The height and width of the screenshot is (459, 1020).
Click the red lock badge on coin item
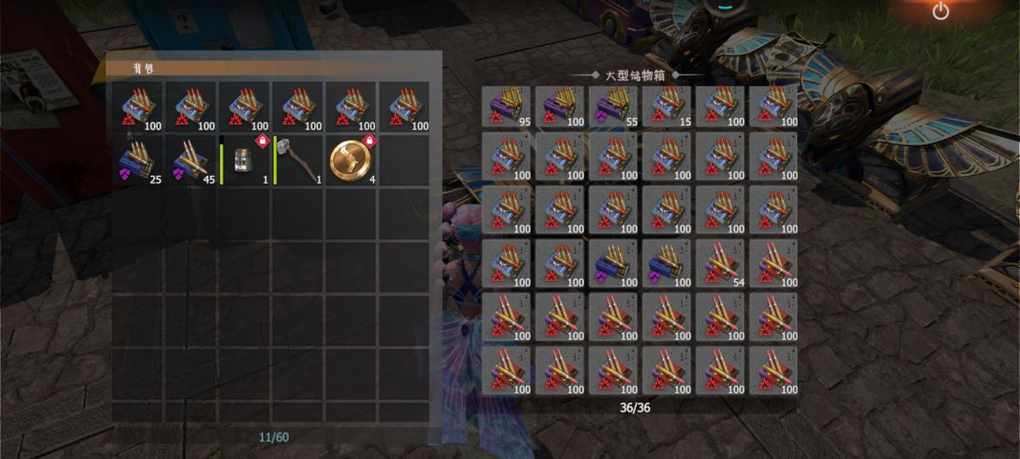click(370, 141)
